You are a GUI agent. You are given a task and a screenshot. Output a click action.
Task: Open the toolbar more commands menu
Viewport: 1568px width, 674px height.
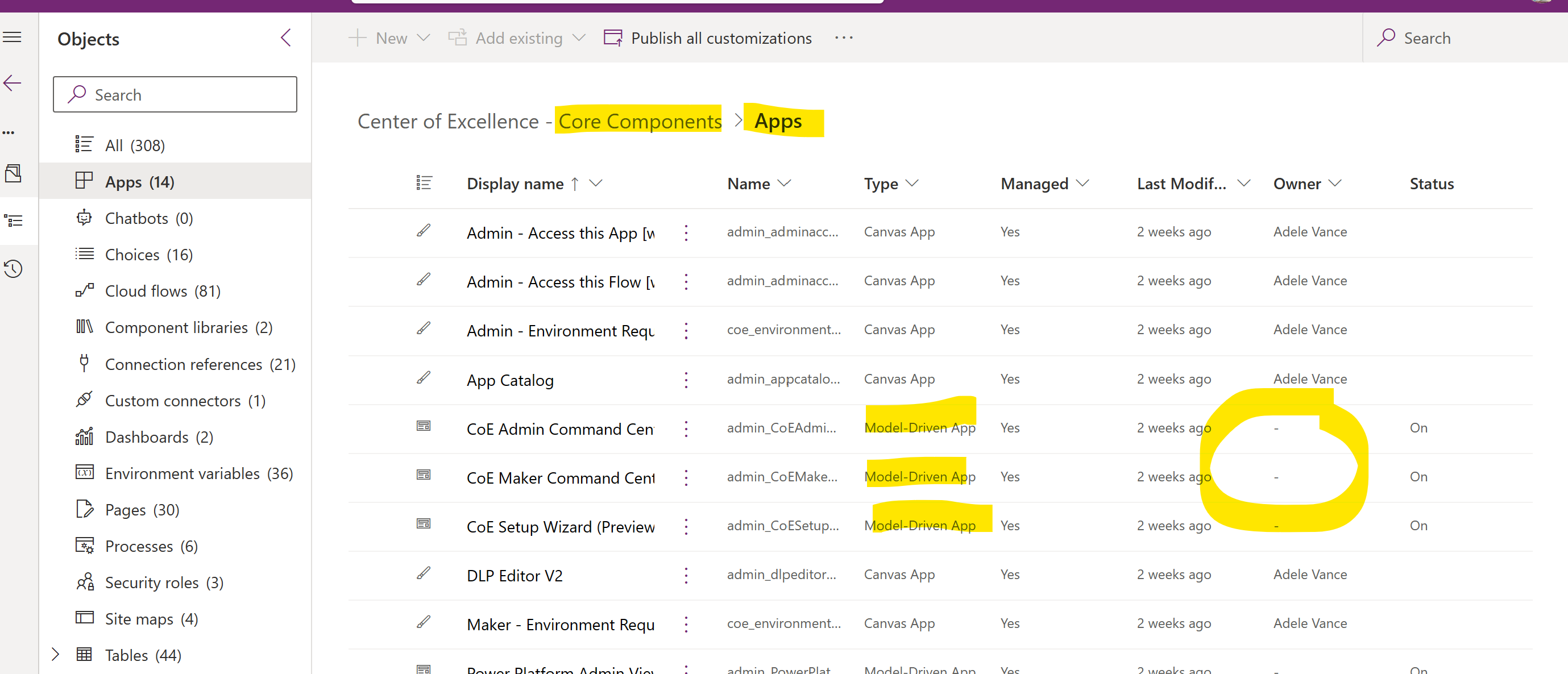844,38
